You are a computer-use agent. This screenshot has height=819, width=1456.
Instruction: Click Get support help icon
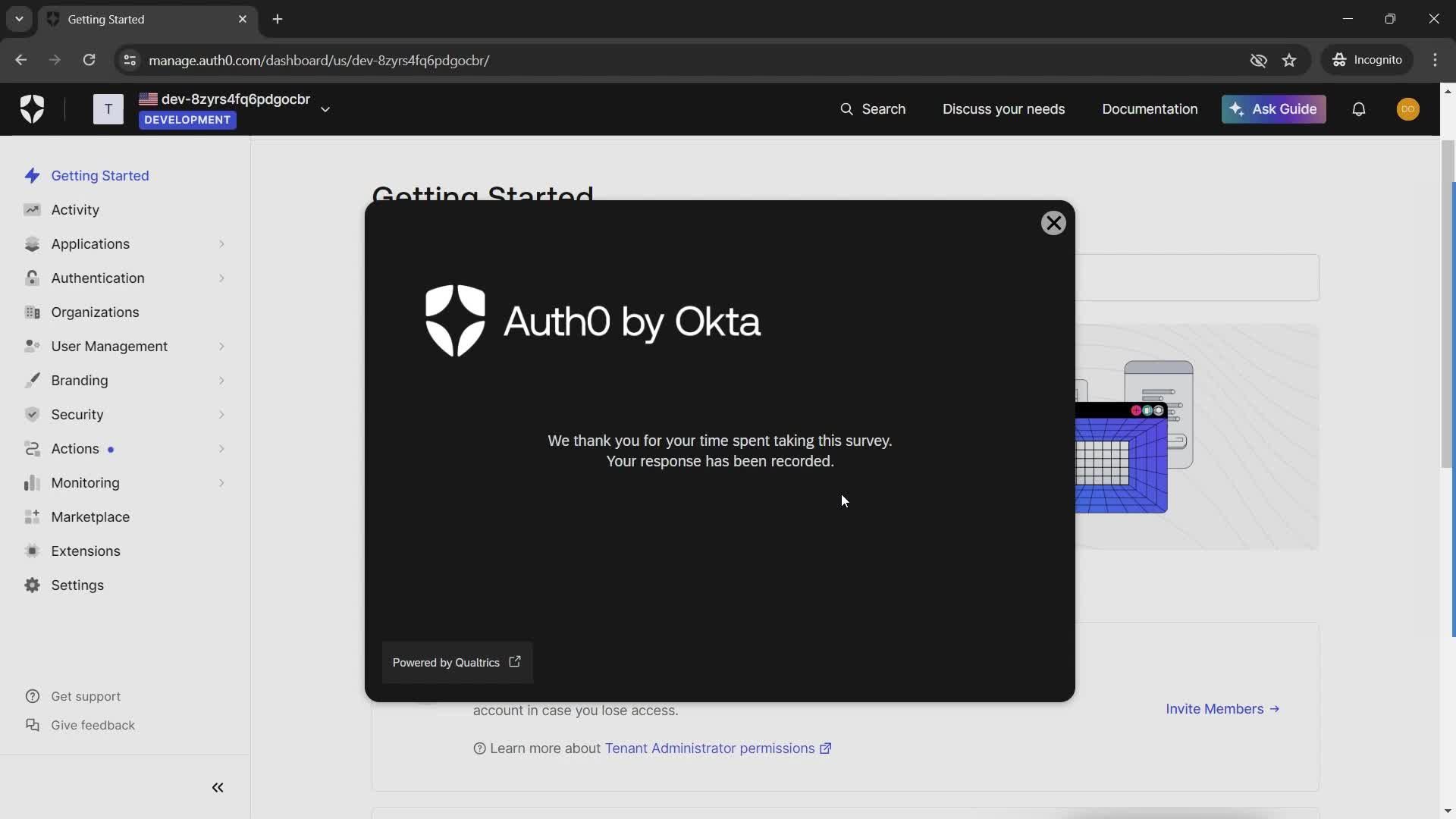(x=32, y=696)
